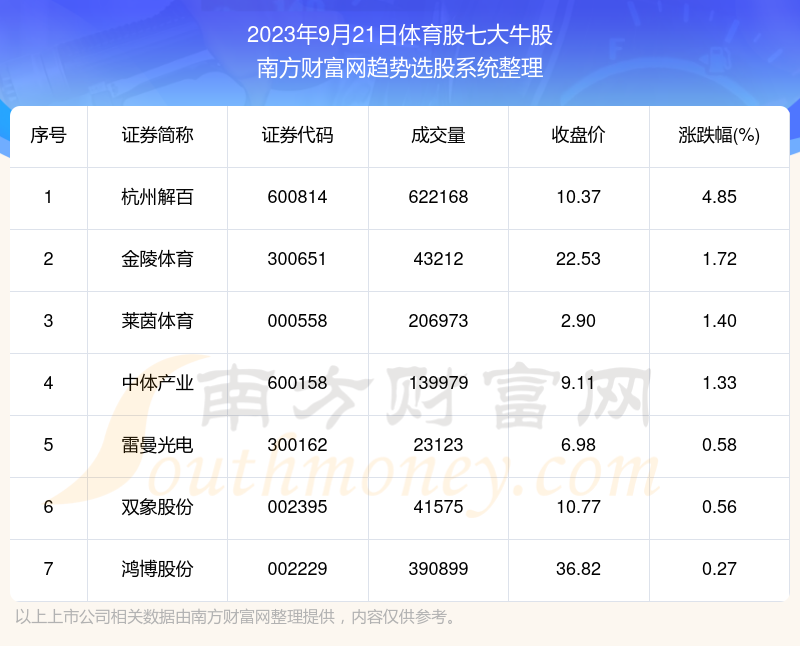
Task: Click row number '5' for 雷曼光电
Action: (48, 445)
